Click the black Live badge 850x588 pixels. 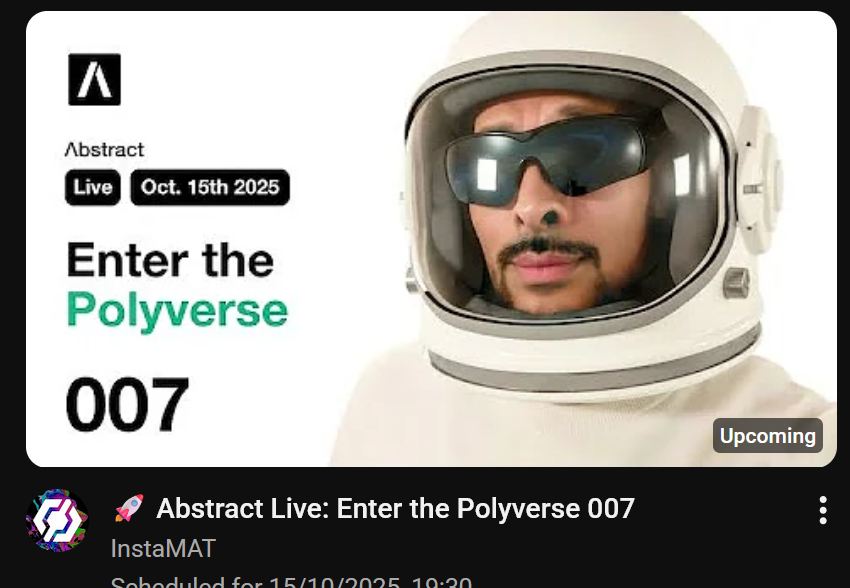point(93,188)
